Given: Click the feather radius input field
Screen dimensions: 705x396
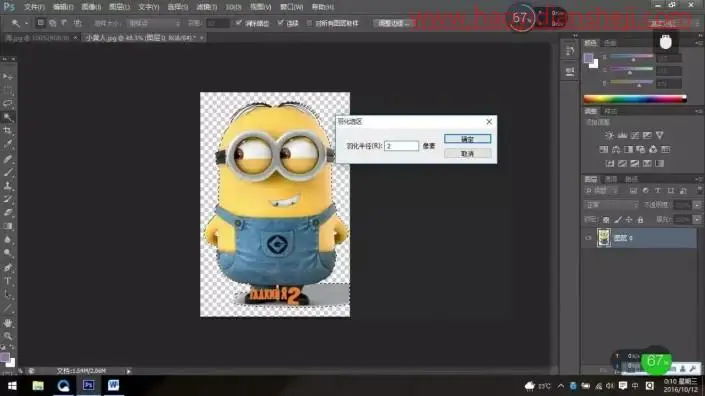Looking at the screenshot, I should [x=402, y=146].
